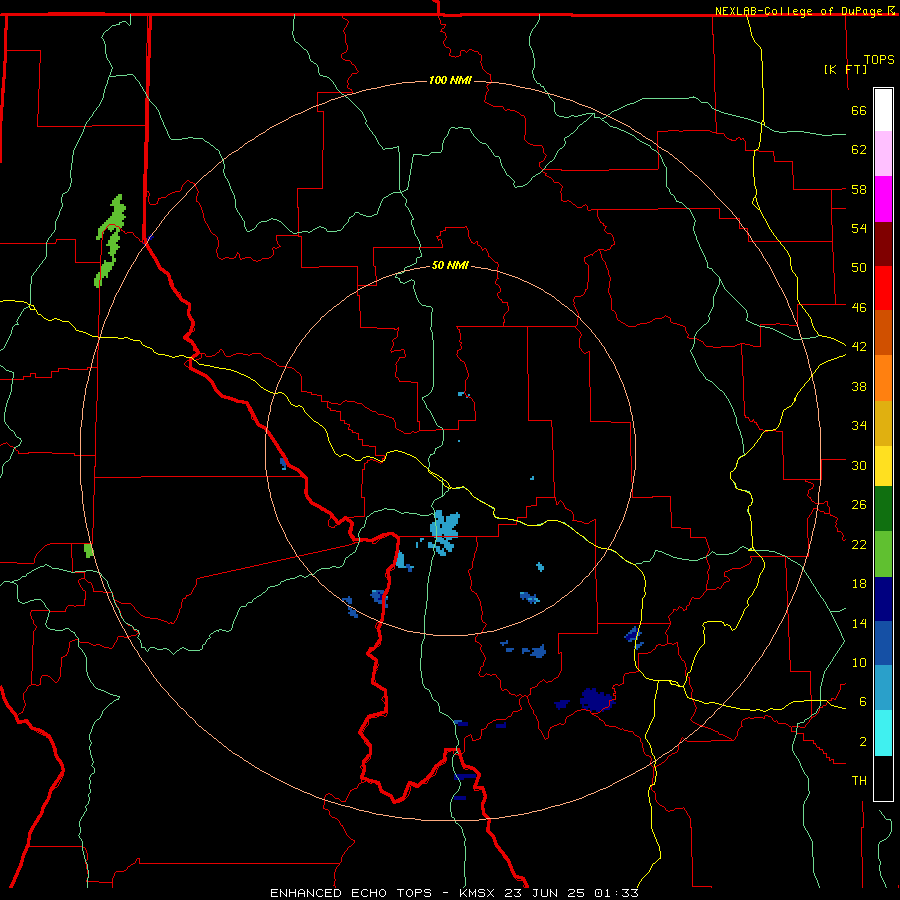Click the "NEXLAB-College of DuPage" header text

pos(799,11)
